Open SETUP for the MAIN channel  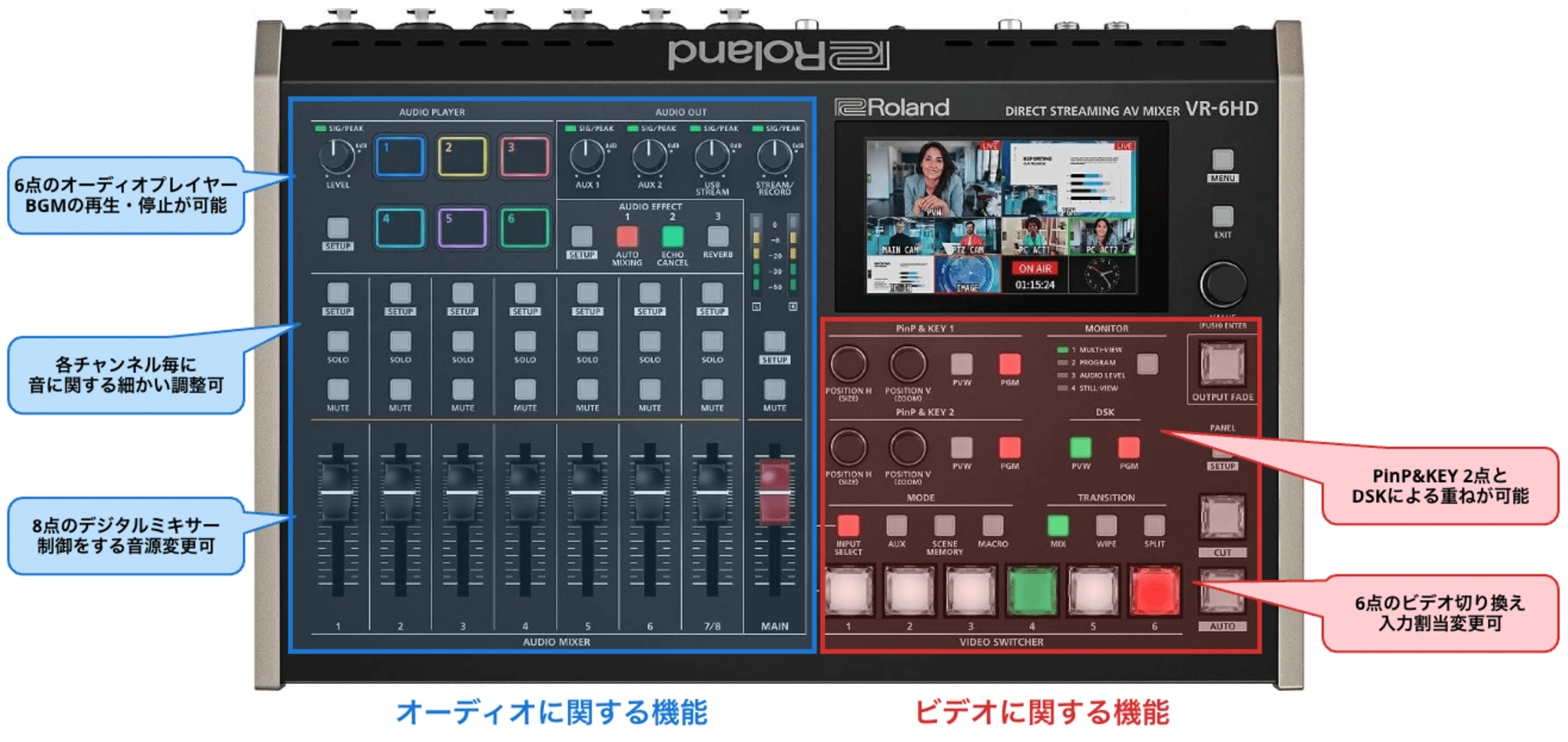coord(775,342)
